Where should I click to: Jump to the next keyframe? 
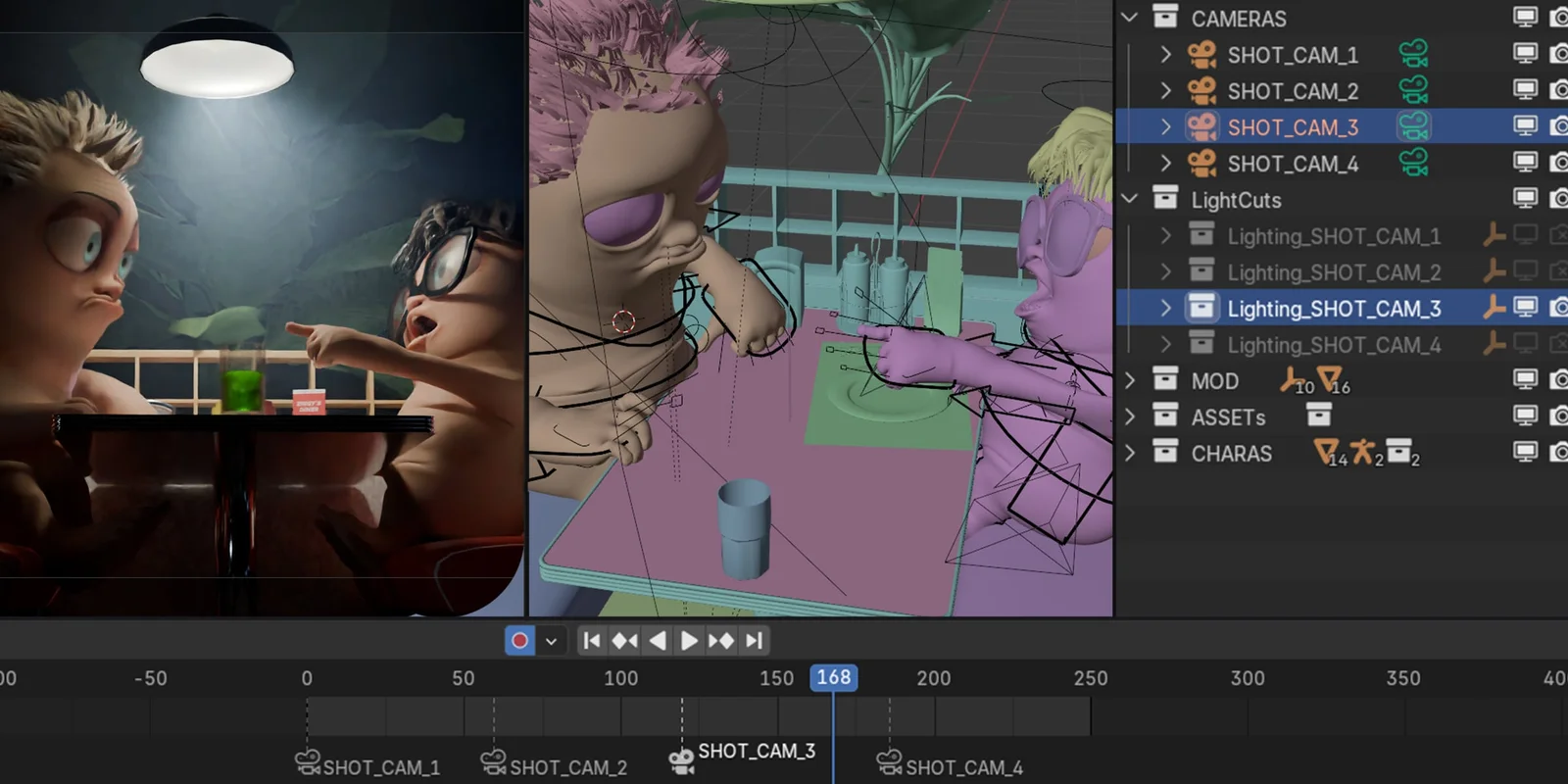tap(721, 641)
